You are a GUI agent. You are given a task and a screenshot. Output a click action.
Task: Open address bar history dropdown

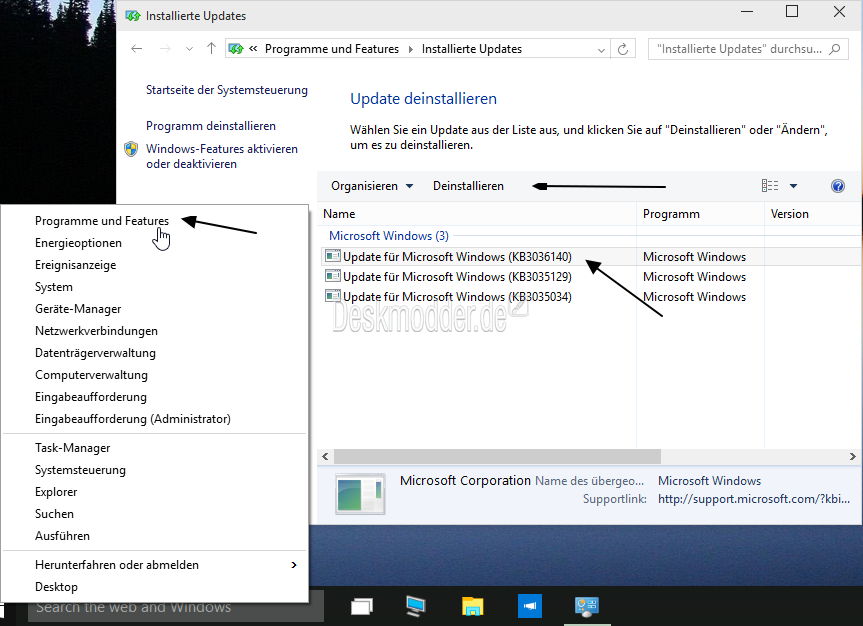tap(601, 50)
